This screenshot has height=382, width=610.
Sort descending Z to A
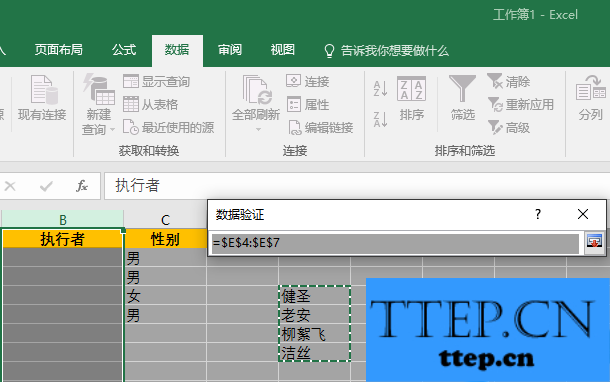pyautogui.click(x=380, y=119)
